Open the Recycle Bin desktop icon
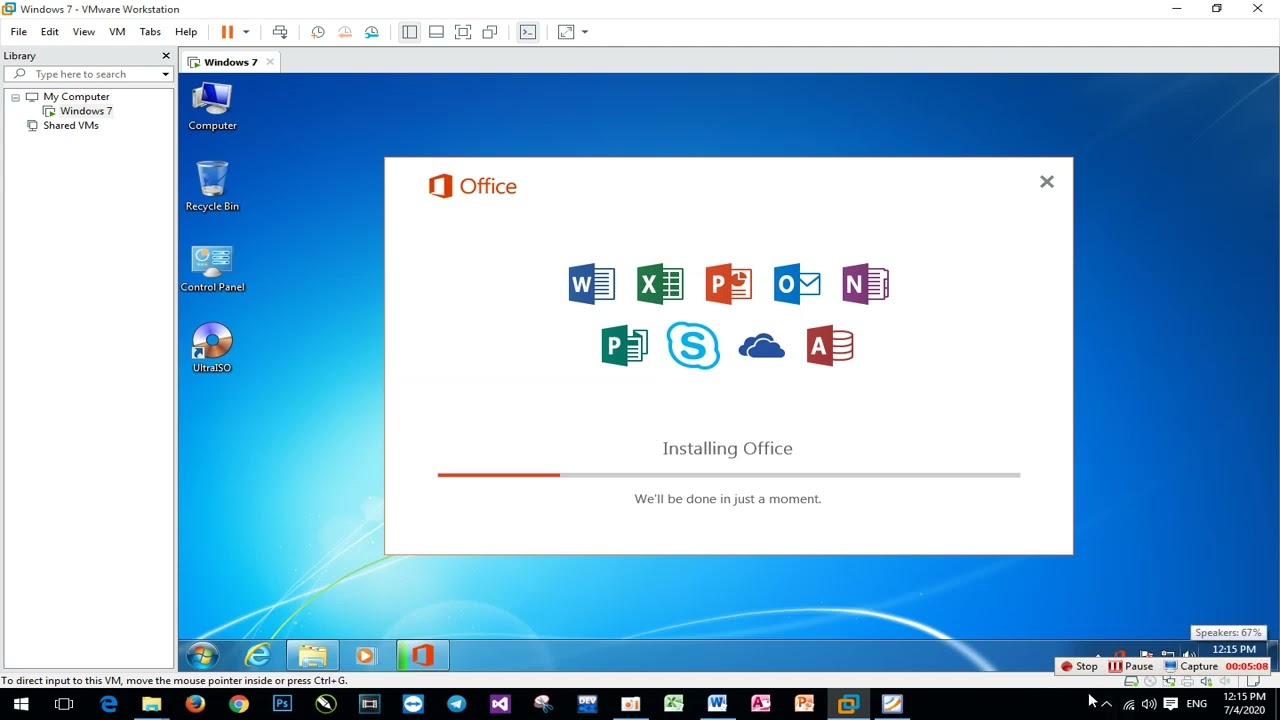This screenshot has width=1280, height=720. click(x=212, y=186)
